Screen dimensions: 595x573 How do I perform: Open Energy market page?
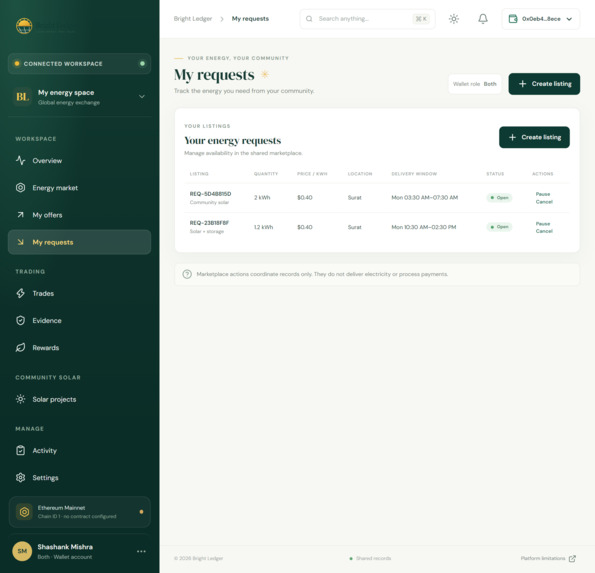[x=79, y=188]
